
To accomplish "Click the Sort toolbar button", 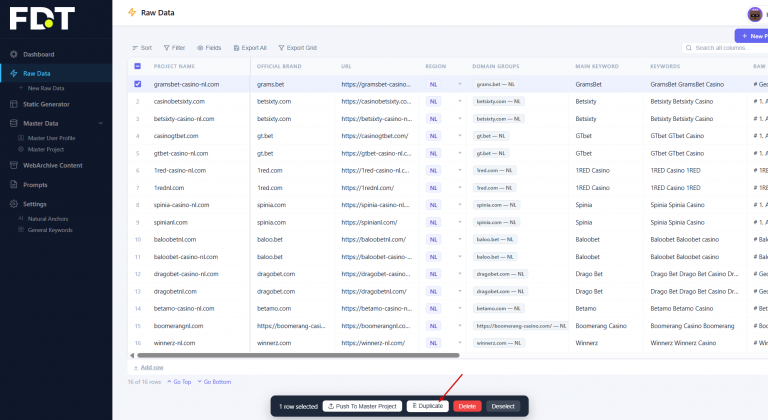I will (x=142, y=48).
